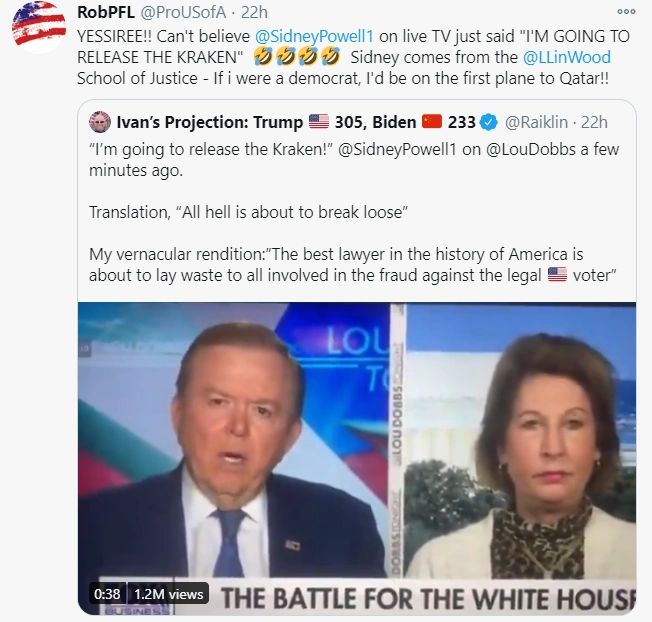Click the @SidneyPowell1 mention link
The image size is (652, 622).
[x=314, y=36]
